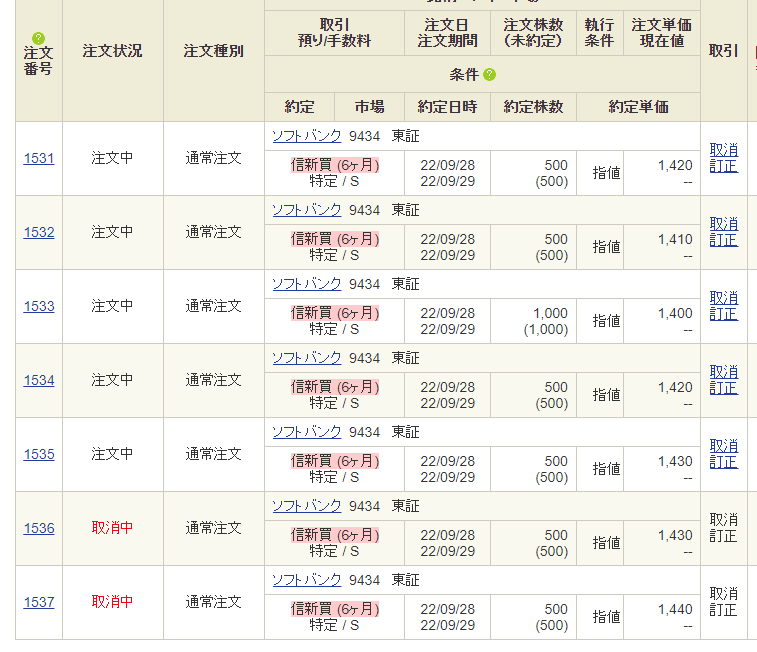757x652 pixels.
Task: Open order number 1532
Action: pyautogui.click(x=39, y=232)
